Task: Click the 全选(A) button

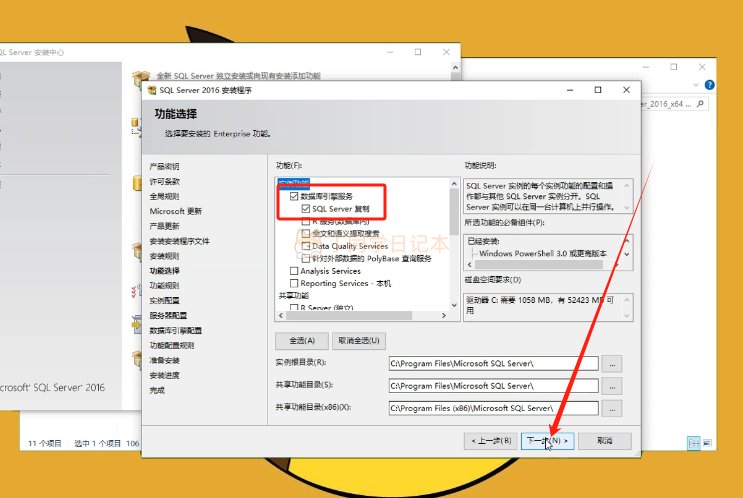Action: click(302, 341)
